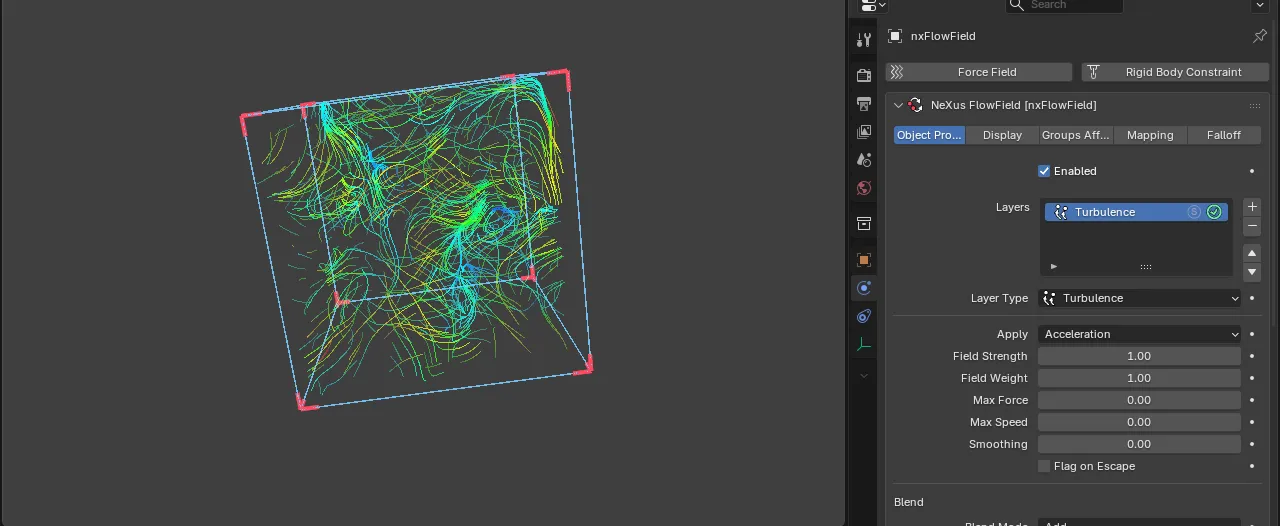Viewport: 1280px width, 526px height.
Task: Toggle the Turbulence layer active checkmark
Action: [x=1214, y=212]
